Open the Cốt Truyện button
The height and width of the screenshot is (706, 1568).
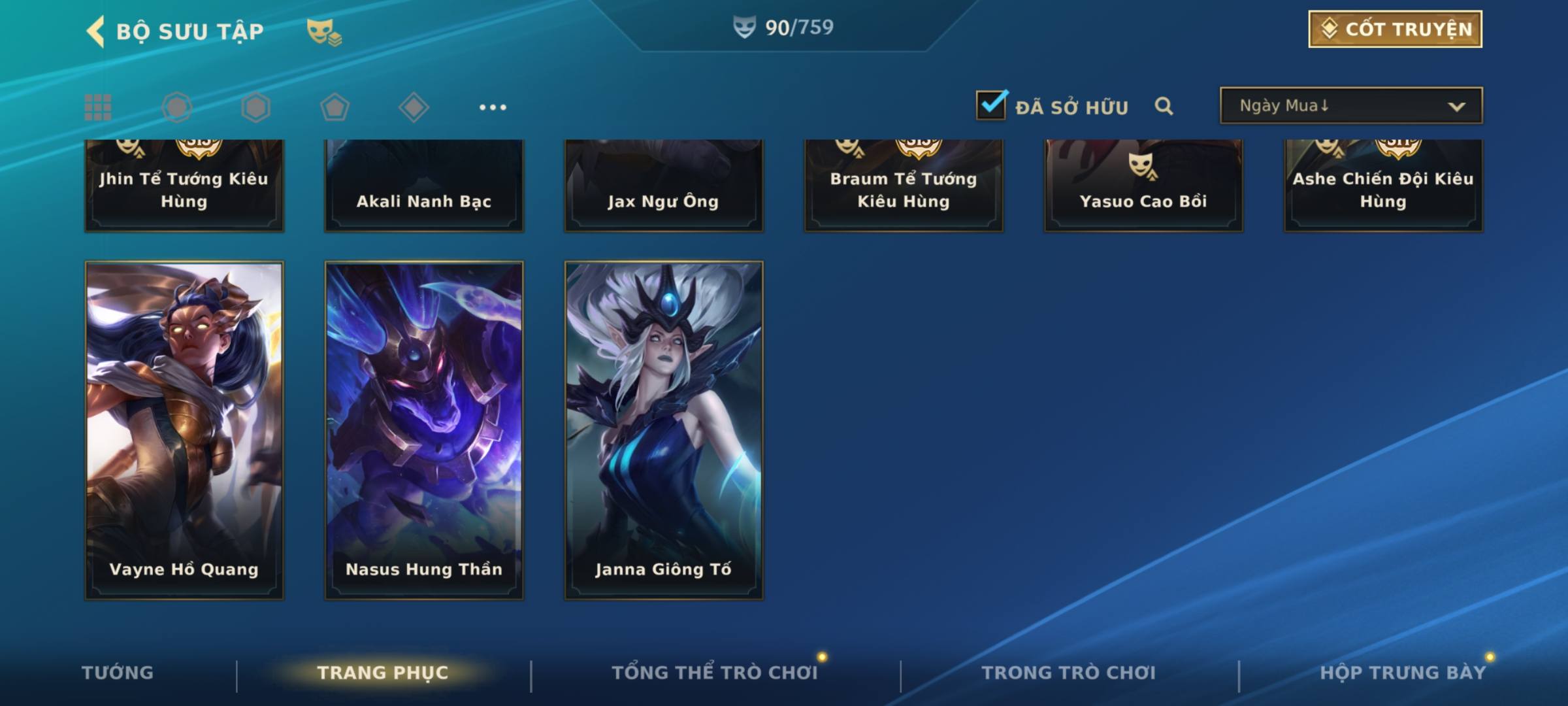[1395, 29]
